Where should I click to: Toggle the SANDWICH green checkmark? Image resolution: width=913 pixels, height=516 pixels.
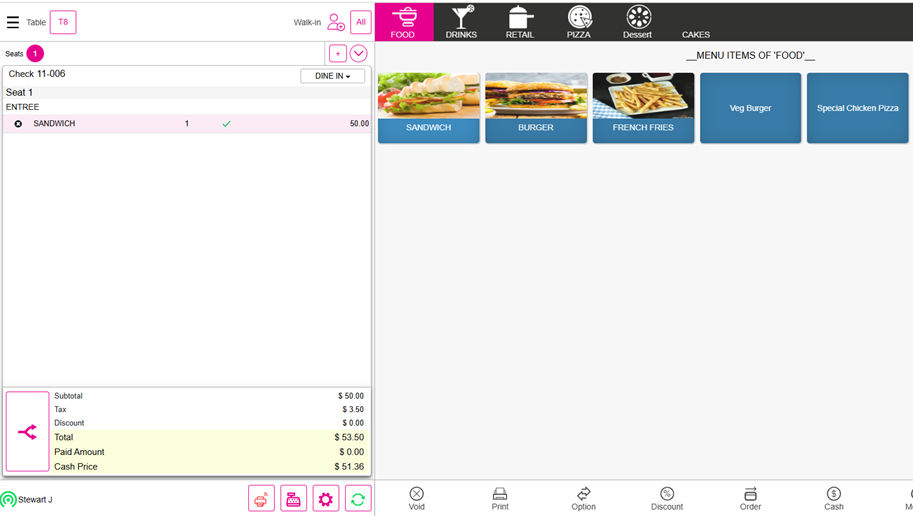(x=226, y=124)
